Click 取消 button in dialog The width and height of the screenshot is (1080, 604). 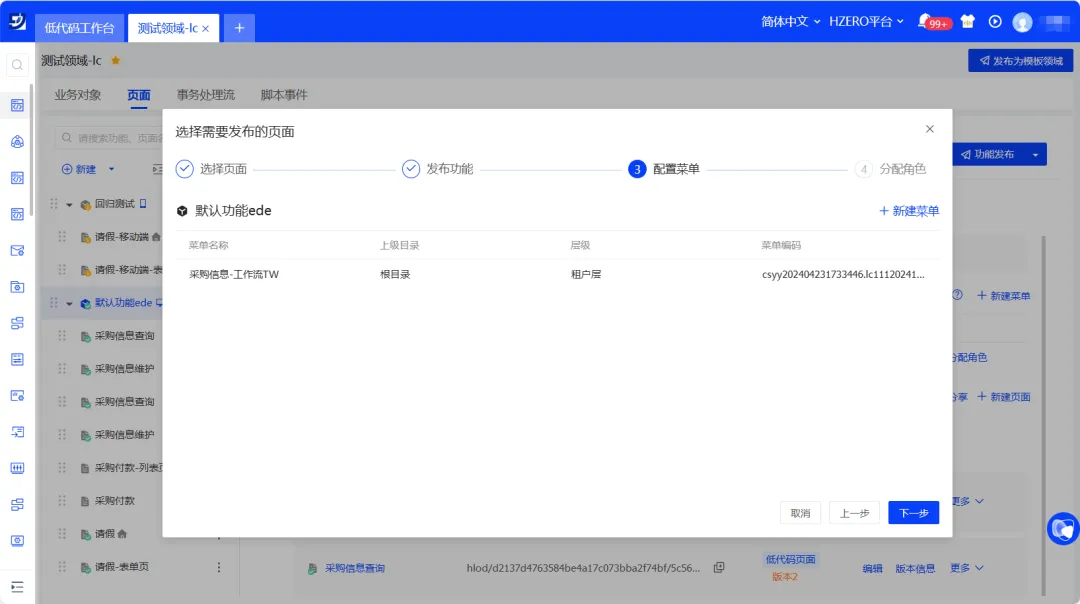click(800, 512)
